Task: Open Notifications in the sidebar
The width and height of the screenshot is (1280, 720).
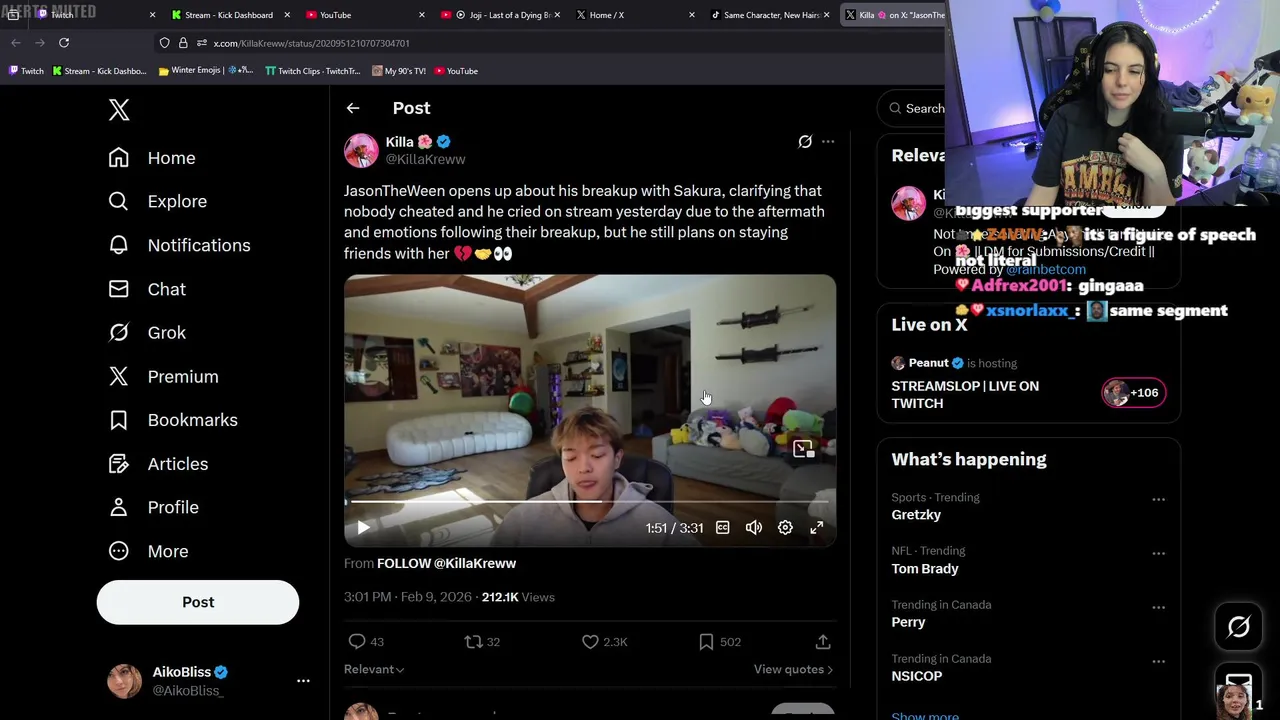Action: coord(179,245)
